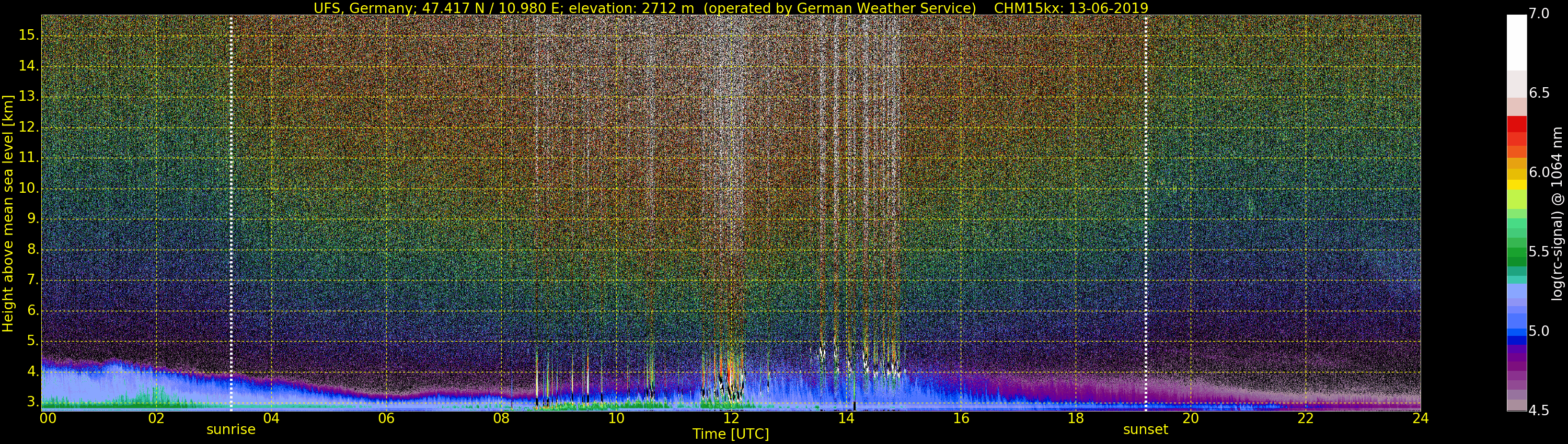The height and width of the screenshot is (444, 1568).
Task: Click colorbar tick value "4.5"
Action: coord(1539,411)
